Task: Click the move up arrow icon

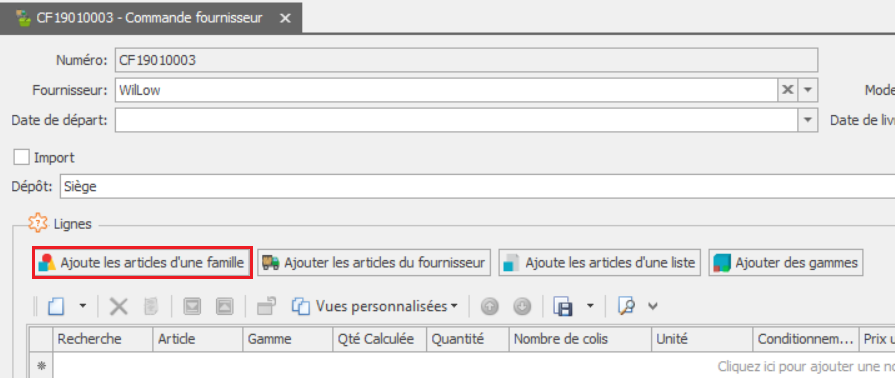Action: [490, 307]
